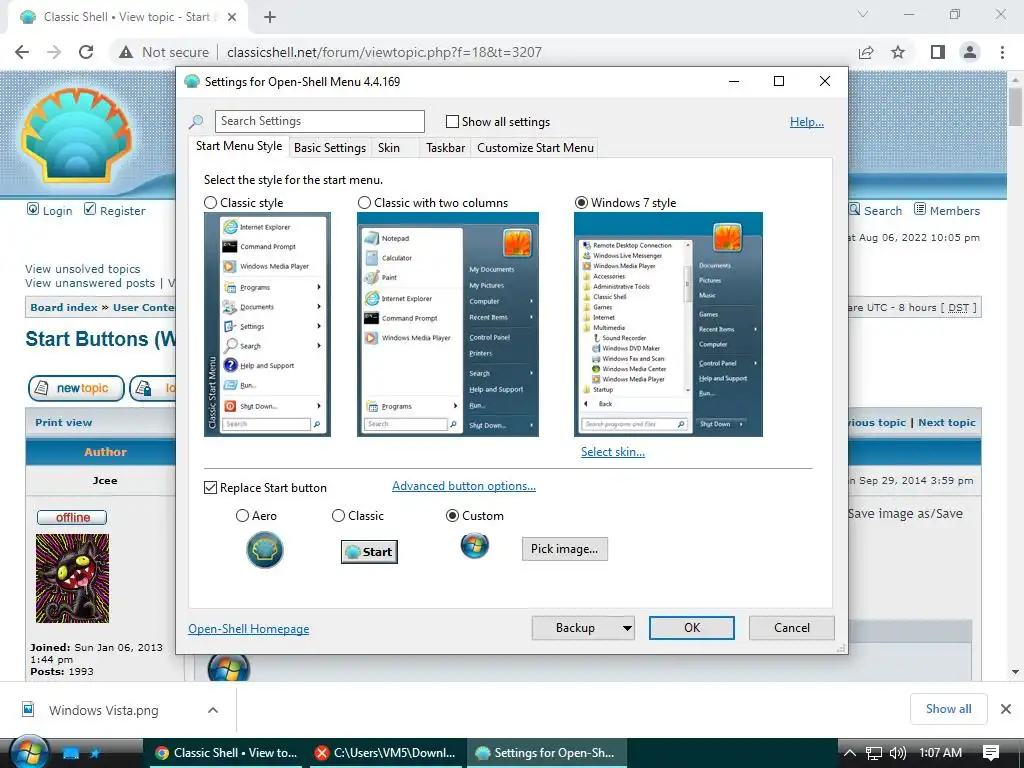
Task: Click the Not secure warning icon
Action: pyautogui.click(x=126, y=52)
